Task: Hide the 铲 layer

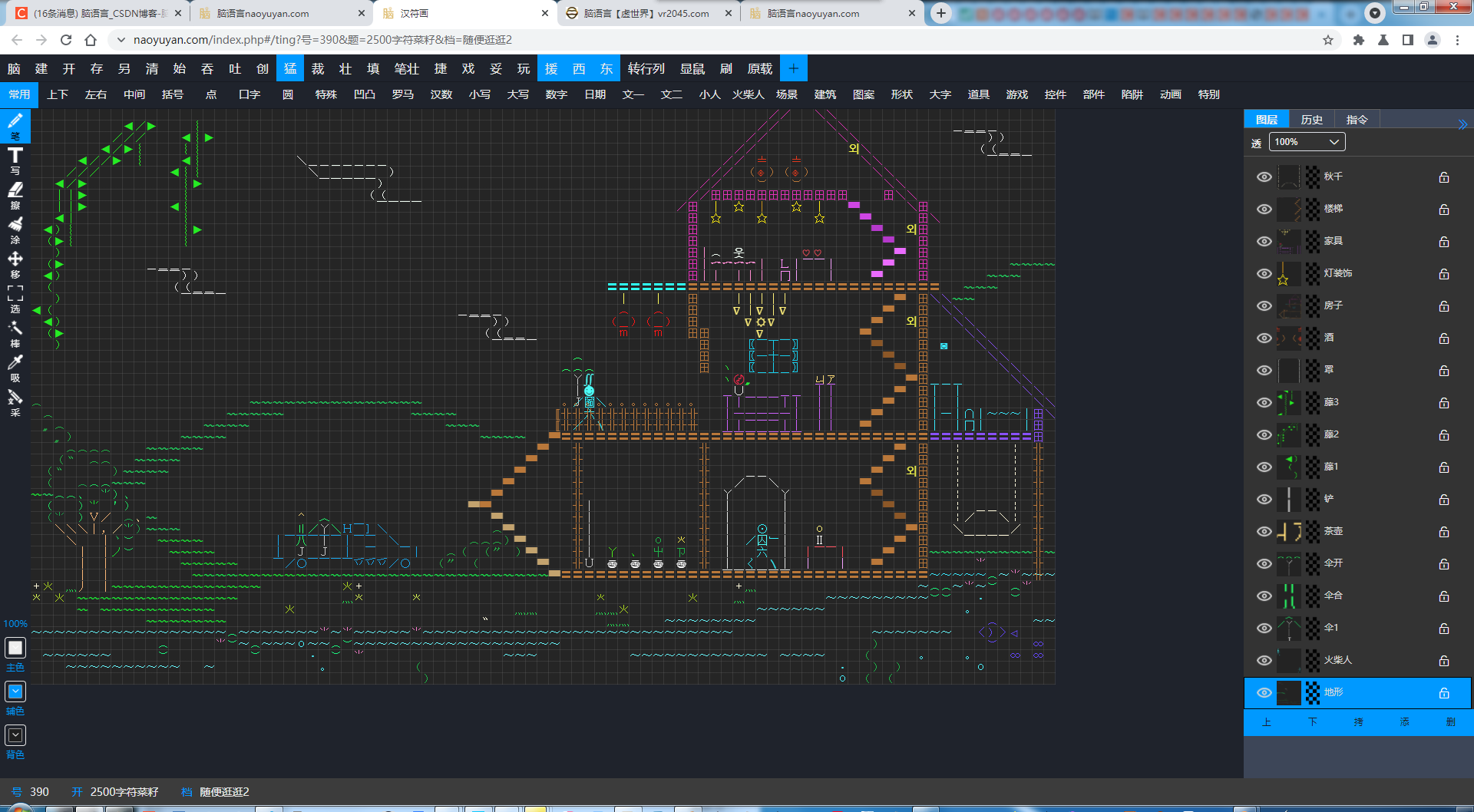Action: pos(1264,500)
